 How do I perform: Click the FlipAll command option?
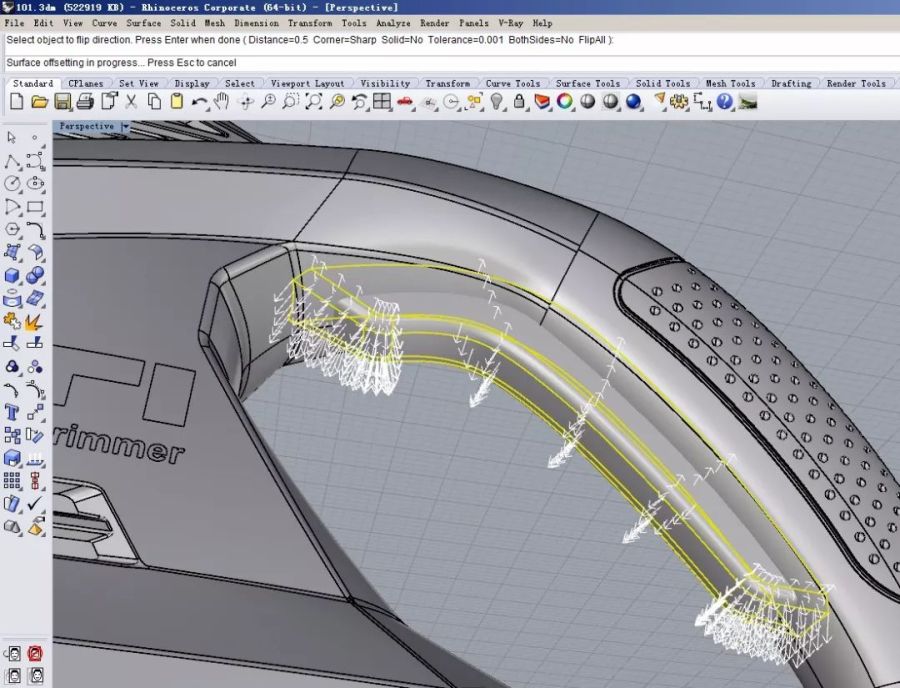(x=591, y=40)
